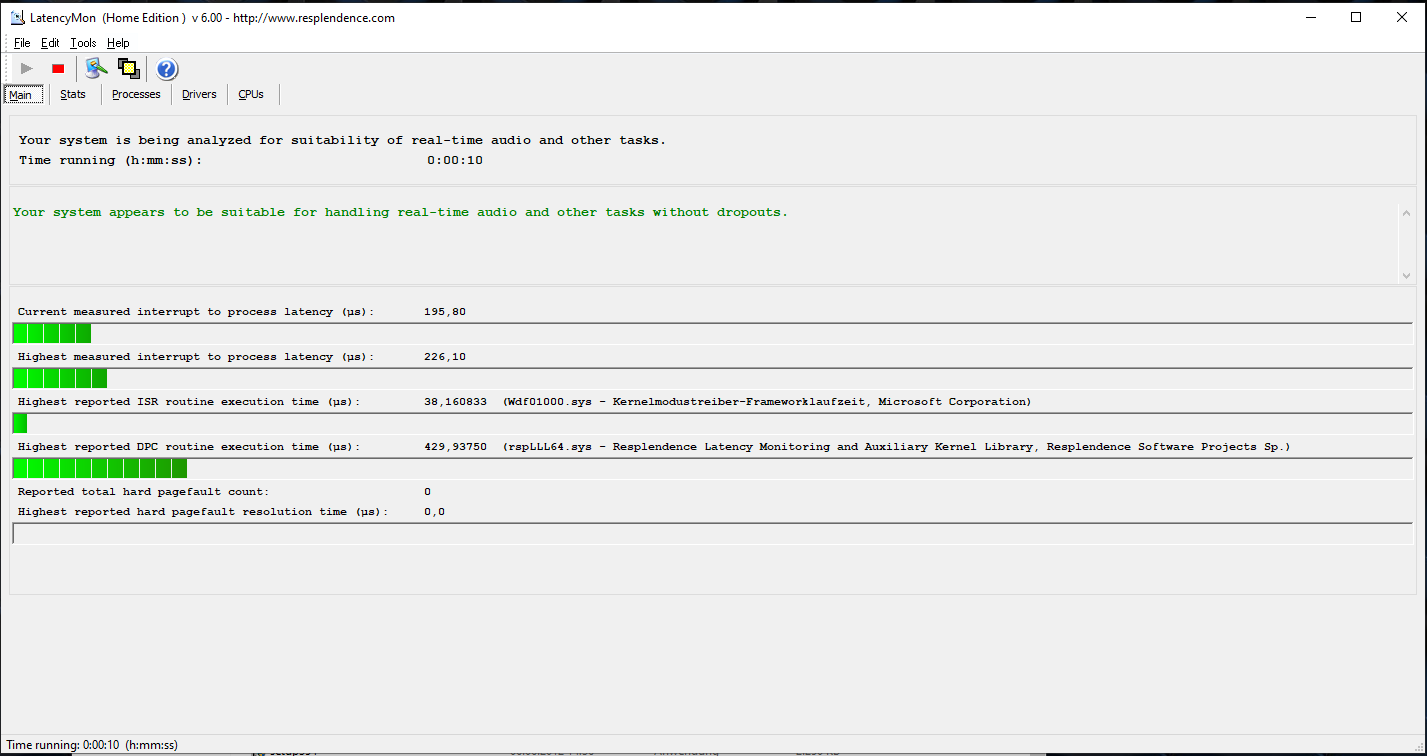Switch to the Stats tab
Screen dimensions: 1427x756
pos(73,95)
